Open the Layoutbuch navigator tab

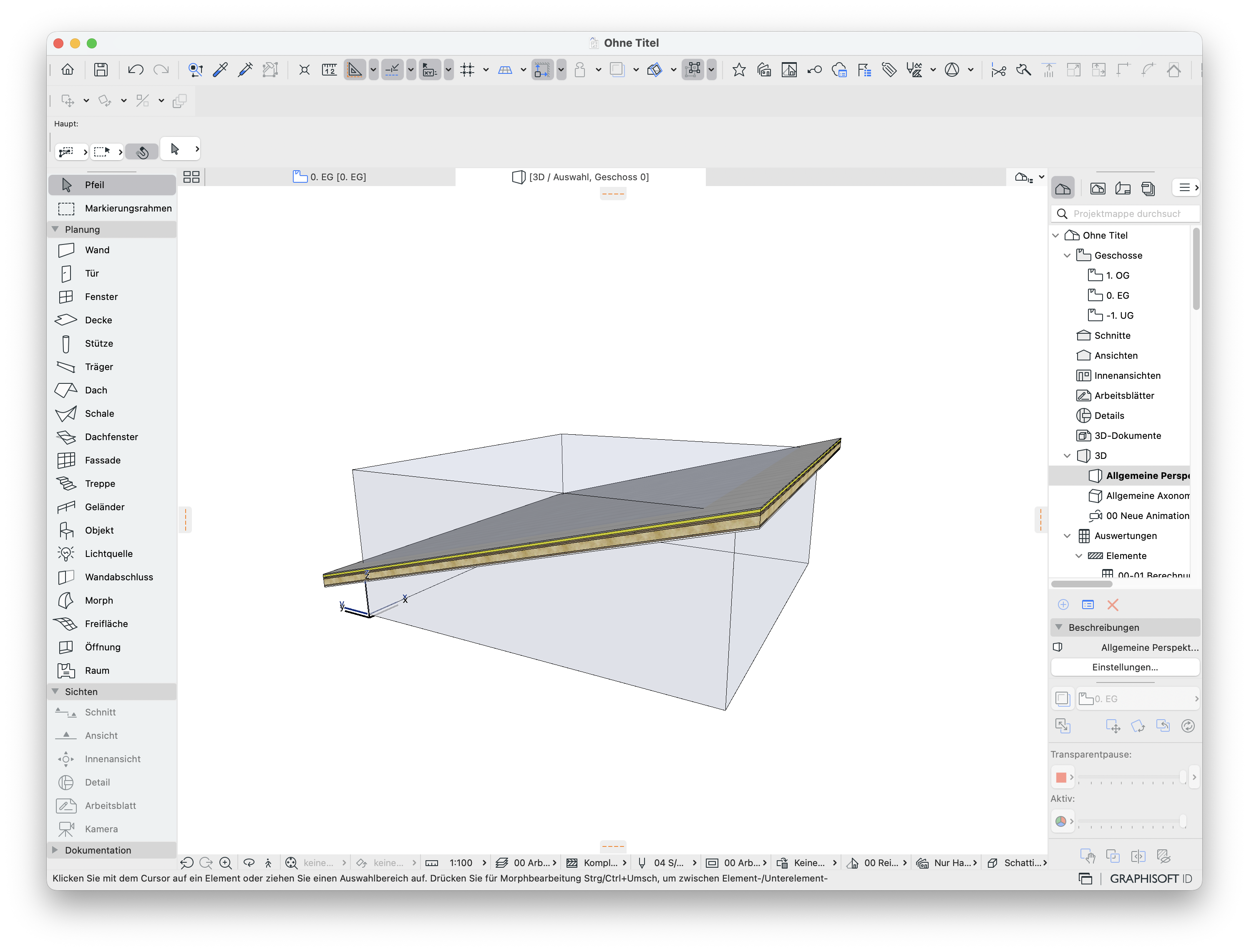(1123, 188)
